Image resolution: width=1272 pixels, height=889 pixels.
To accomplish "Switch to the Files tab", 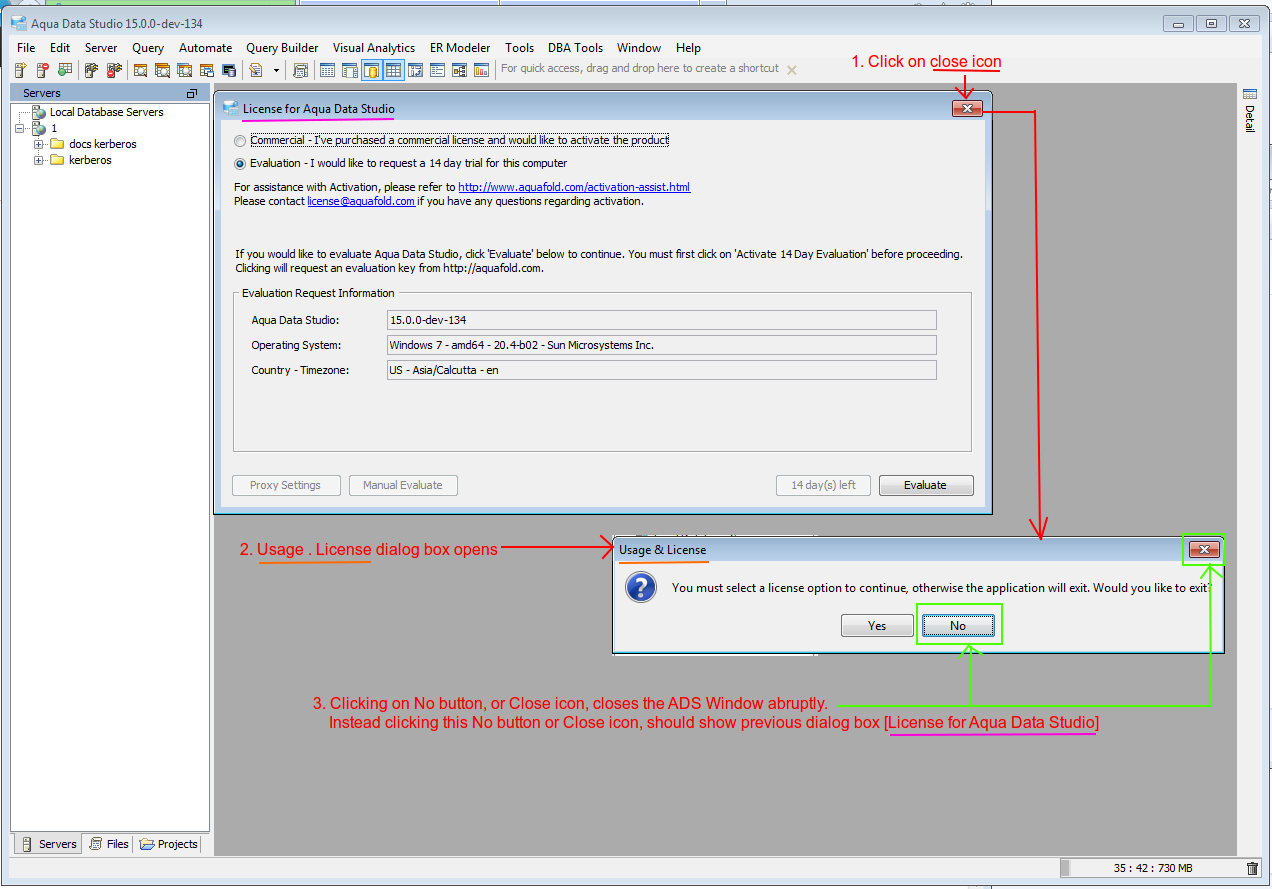I will 109,844.
